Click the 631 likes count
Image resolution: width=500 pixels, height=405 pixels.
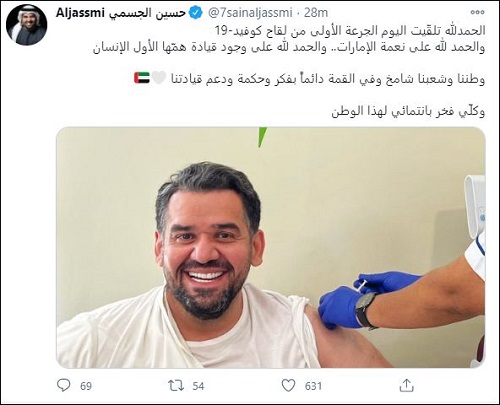point(313,386)
